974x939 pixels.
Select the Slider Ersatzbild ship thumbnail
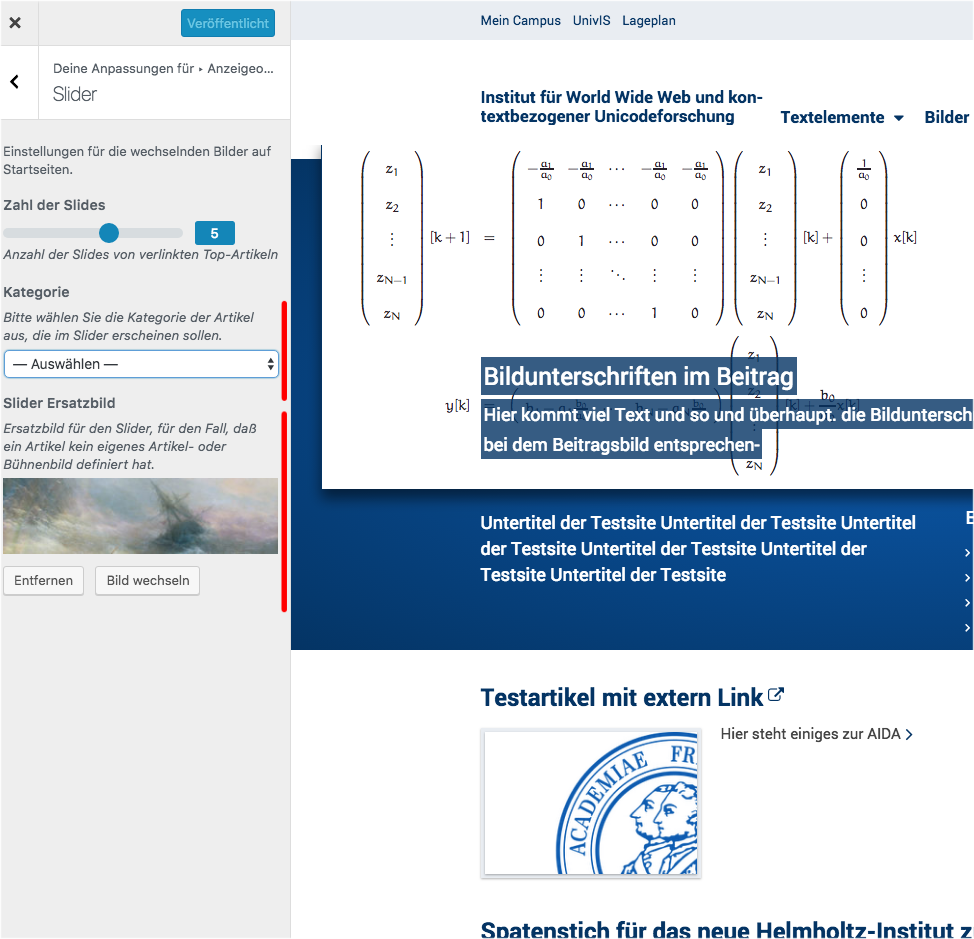(140, 516)
